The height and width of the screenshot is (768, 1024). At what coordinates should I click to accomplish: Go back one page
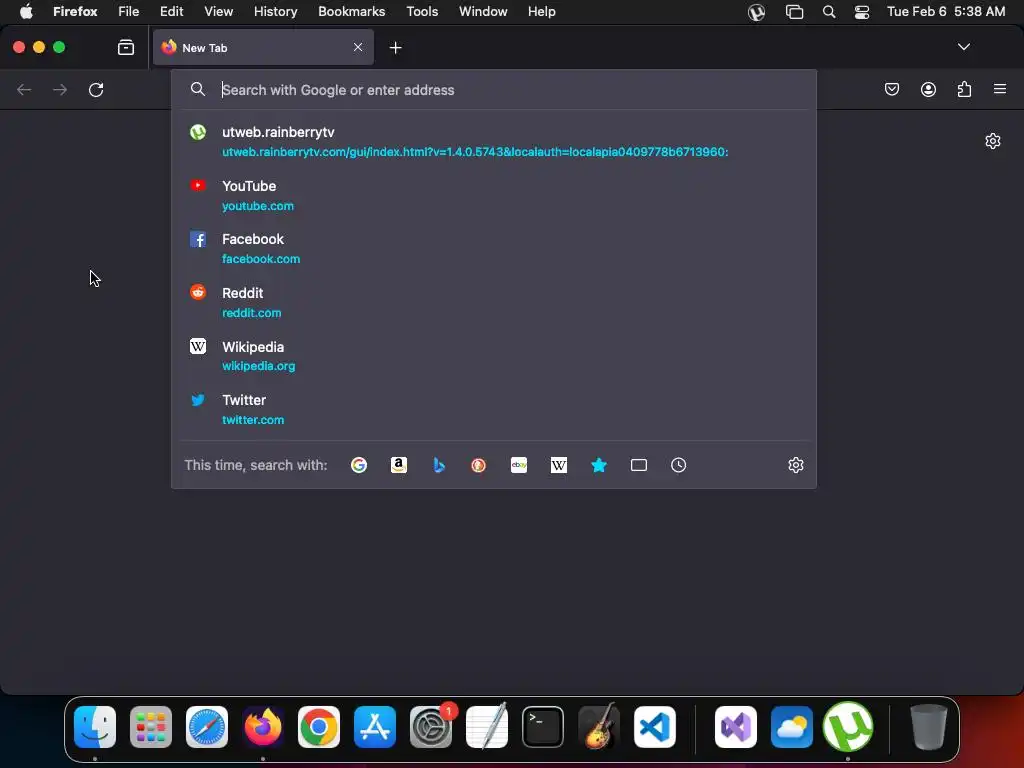[x=24, y=89]
